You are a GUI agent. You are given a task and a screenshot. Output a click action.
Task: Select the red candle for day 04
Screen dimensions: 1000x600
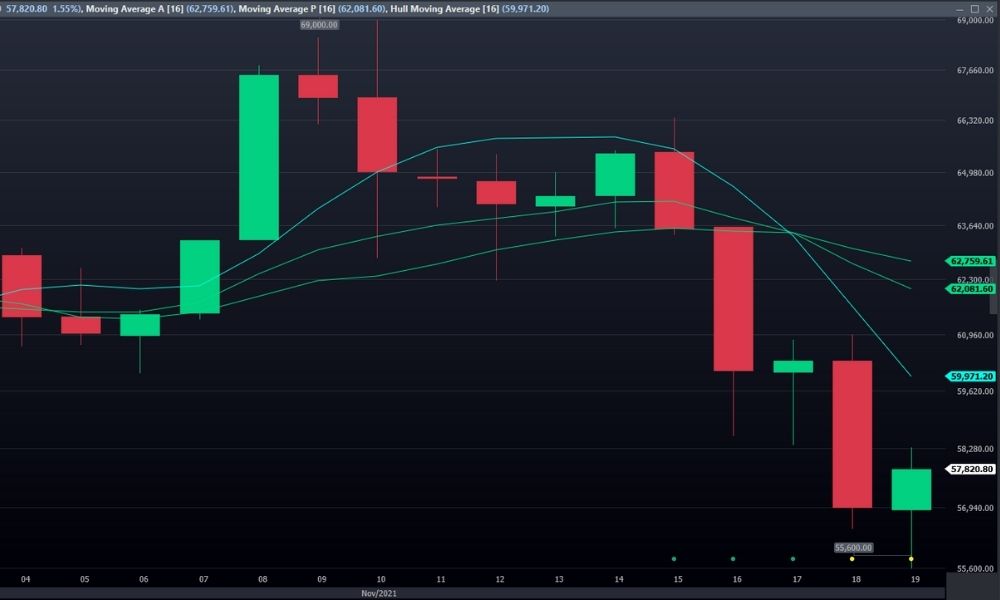(x=22, y=286)
